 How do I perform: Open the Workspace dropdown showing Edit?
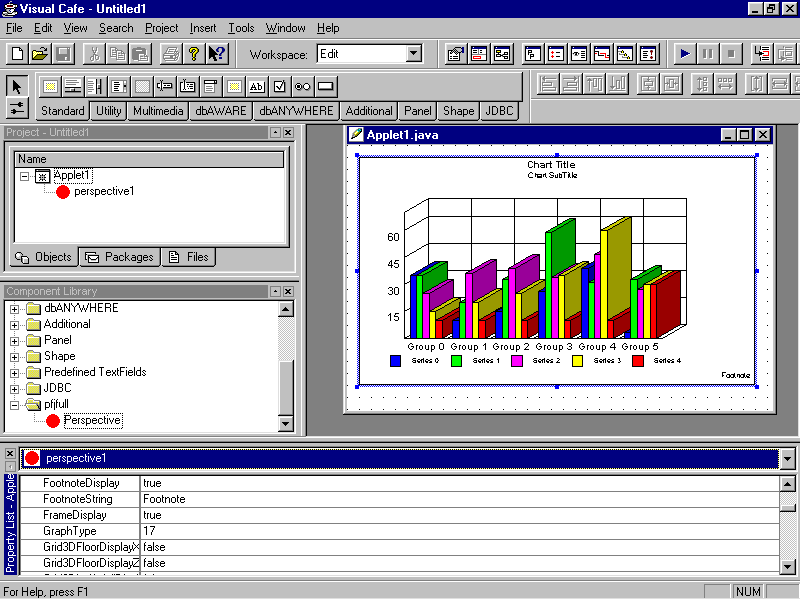414,53
